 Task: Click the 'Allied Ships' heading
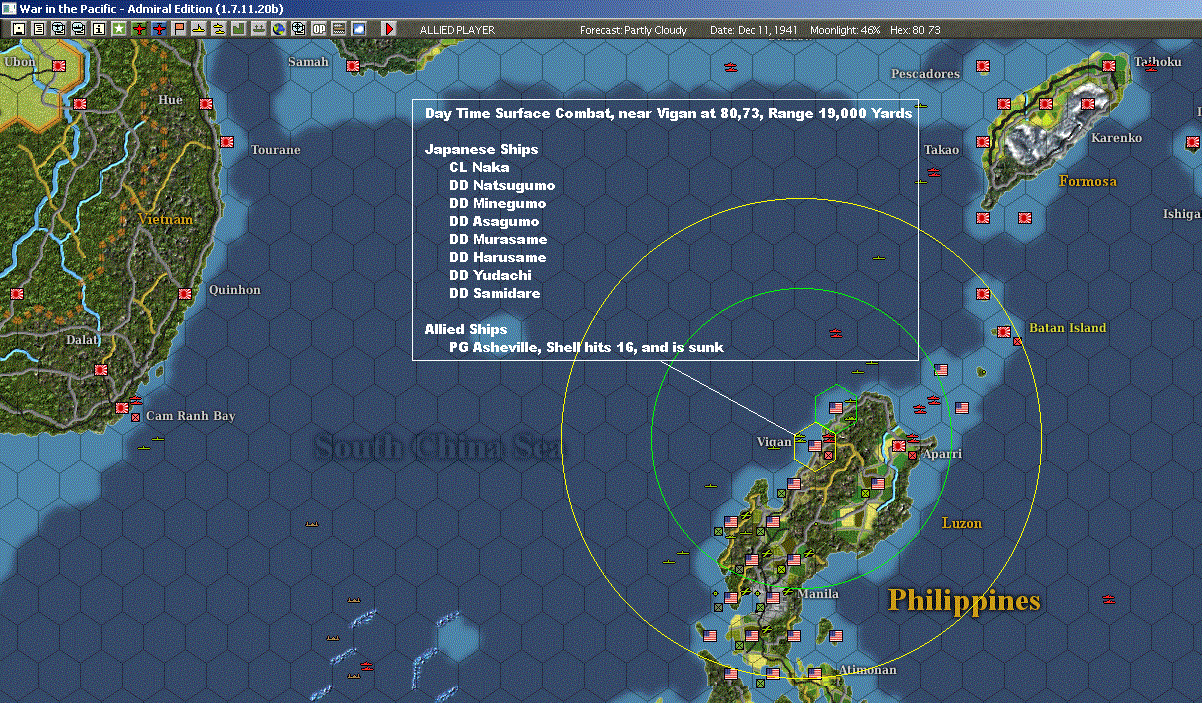466,329
